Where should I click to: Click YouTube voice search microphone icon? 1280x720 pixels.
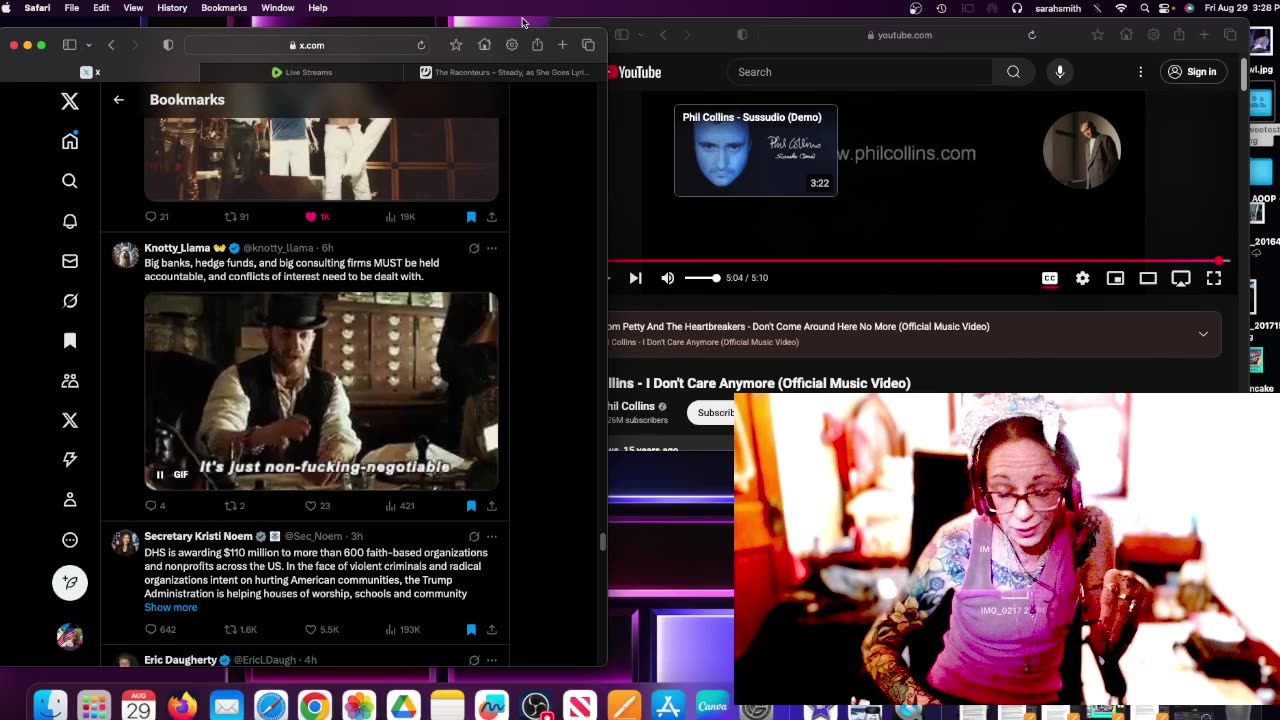pyautogui.click(x=1060, y=72)
